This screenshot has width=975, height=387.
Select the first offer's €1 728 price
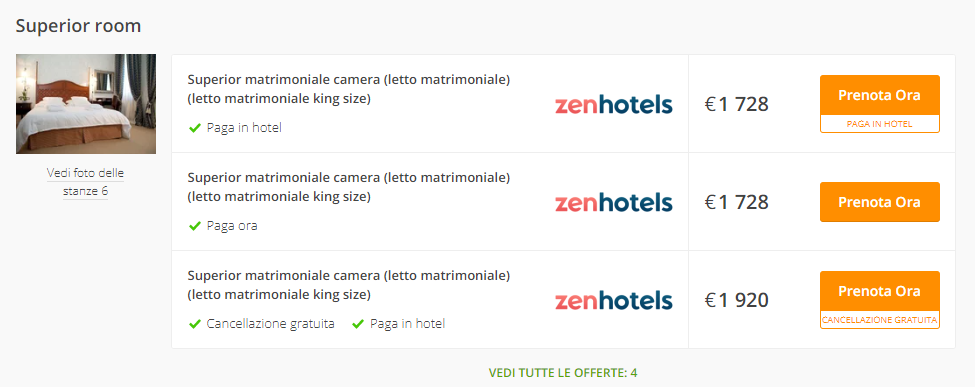pos(737,105)
